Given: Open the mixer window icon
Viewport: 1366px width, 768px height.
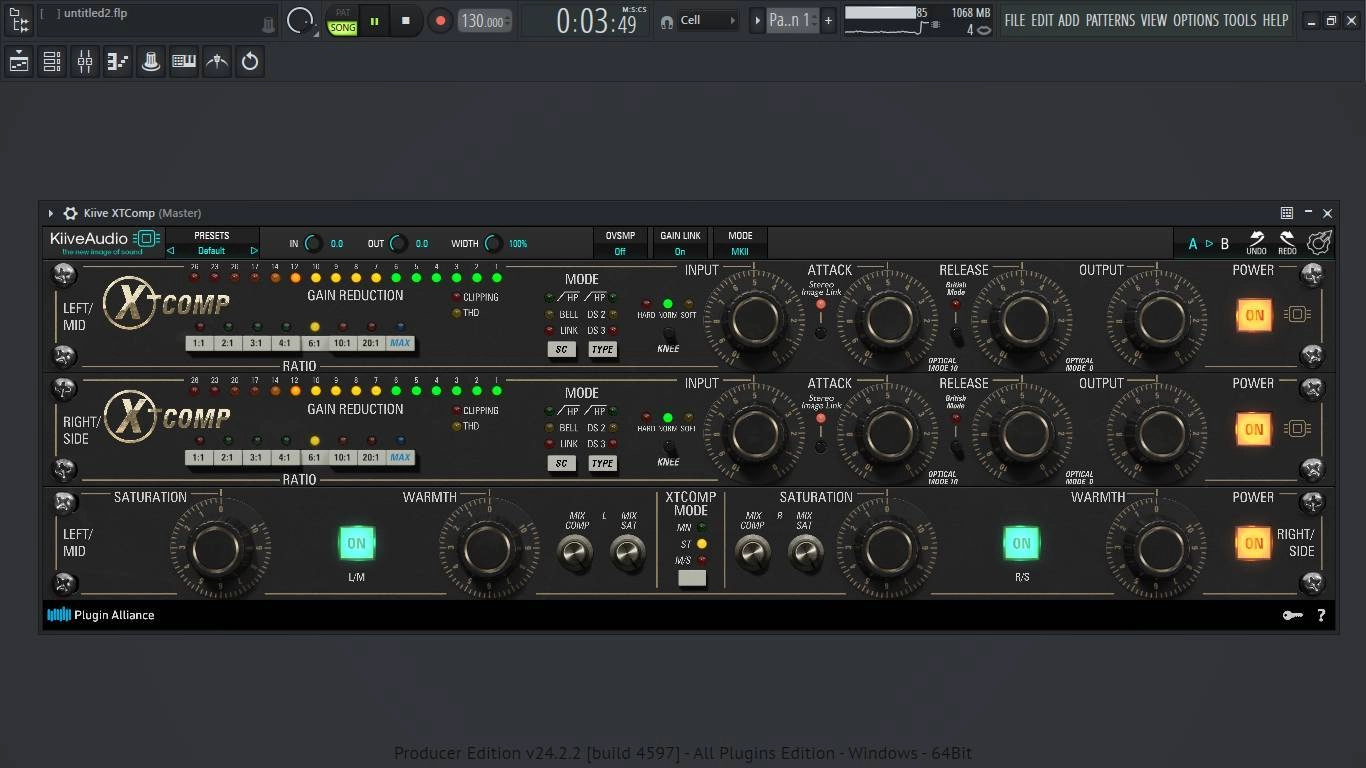Looking at the screenshot, I should click(85, 62).
